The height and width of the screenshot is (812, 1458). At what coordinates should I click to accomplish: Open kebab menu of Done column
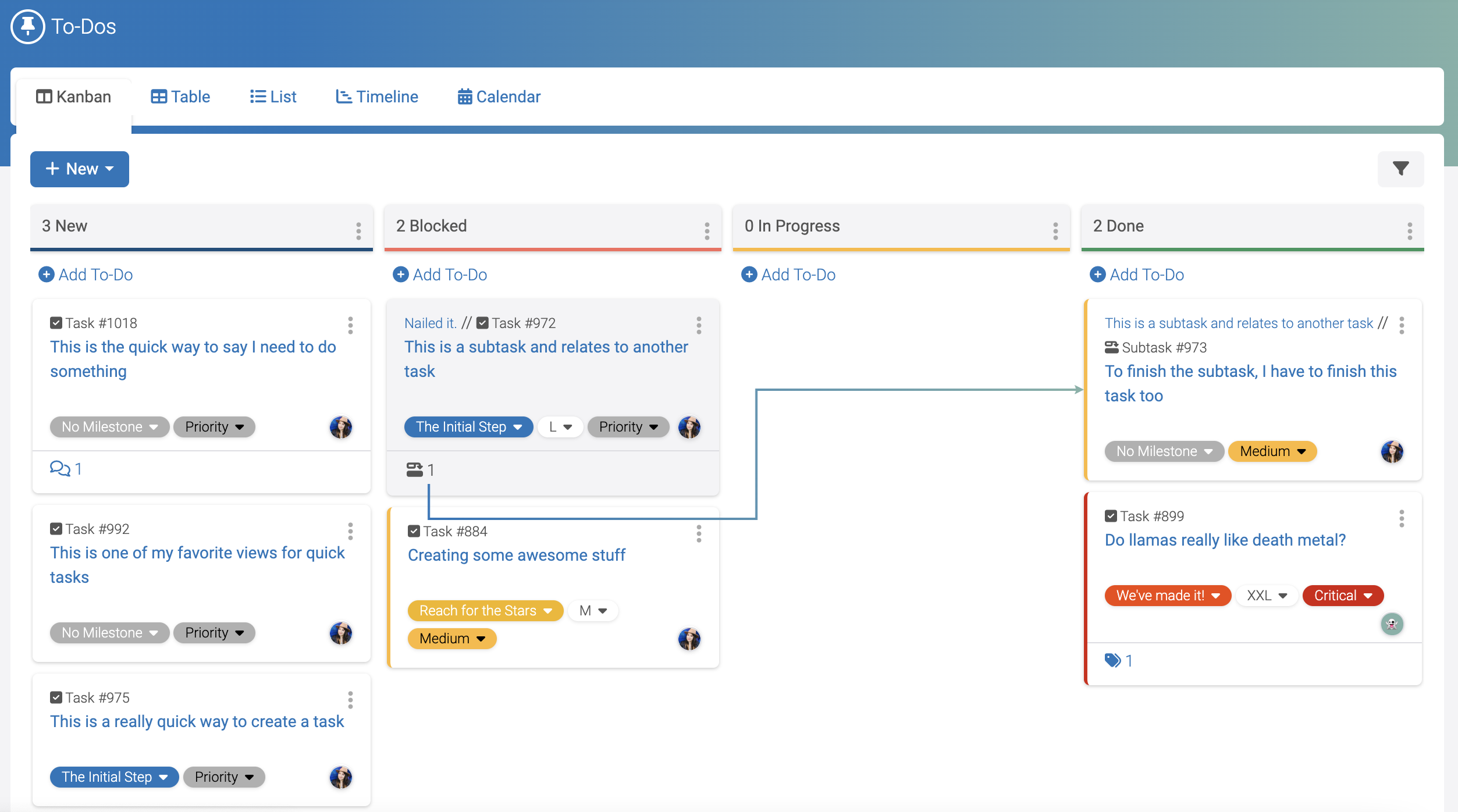(x=1409, y=230)
